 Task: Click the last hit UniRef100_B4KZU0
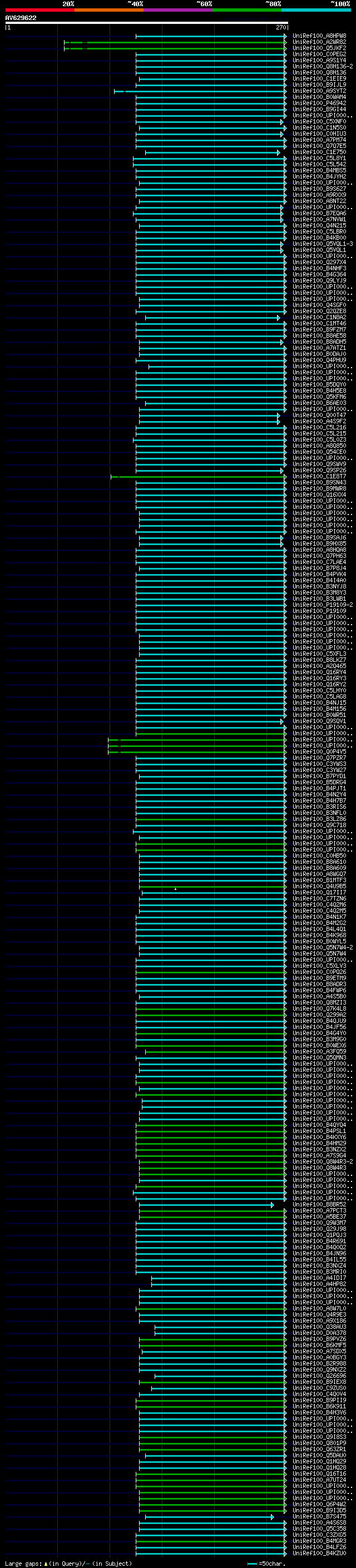[x=319, y=1554]
